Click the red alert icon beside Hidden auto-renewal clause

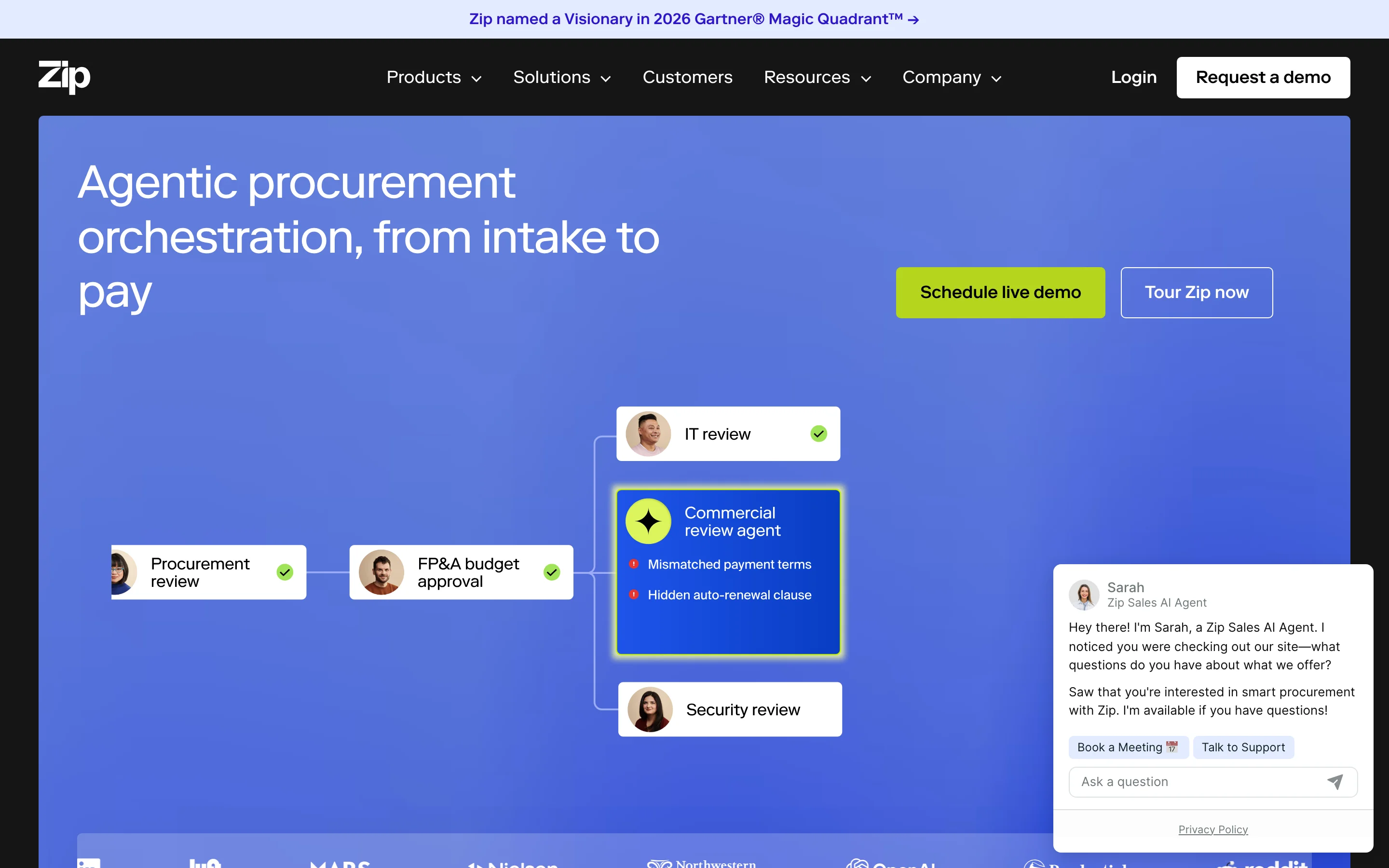[634, 594]
